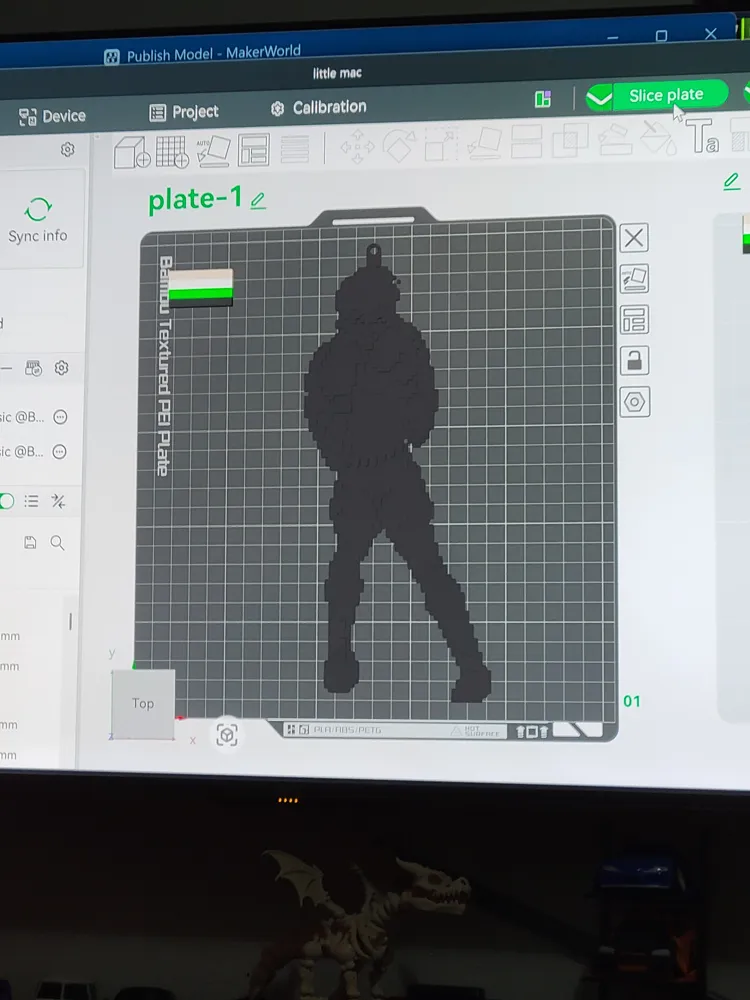Click the Sync info button

[38, 220]
